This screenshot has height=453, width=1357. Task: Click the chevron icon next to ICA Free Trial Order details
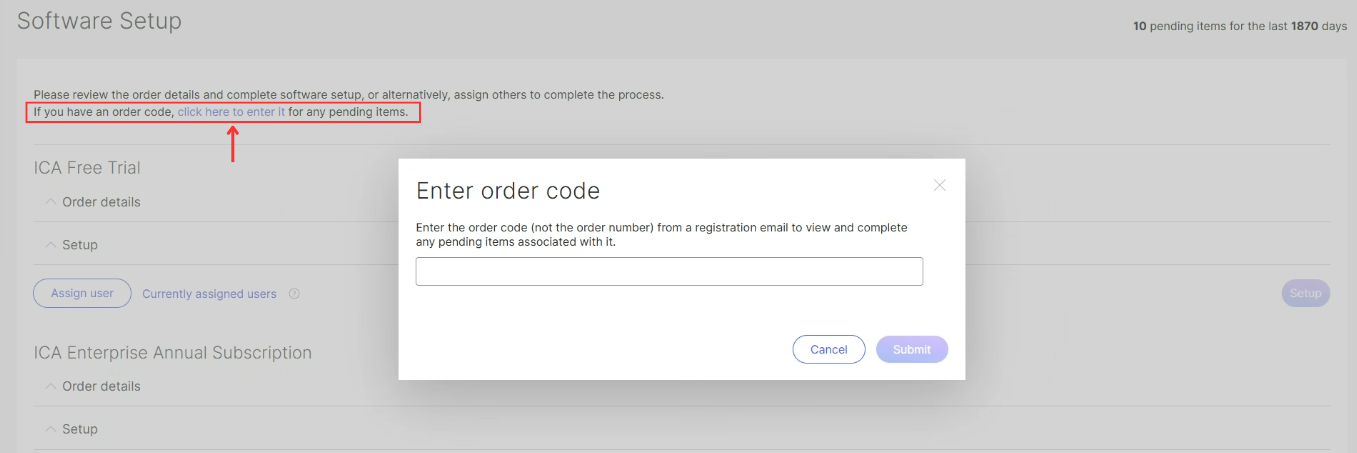(x=51, y=202)
